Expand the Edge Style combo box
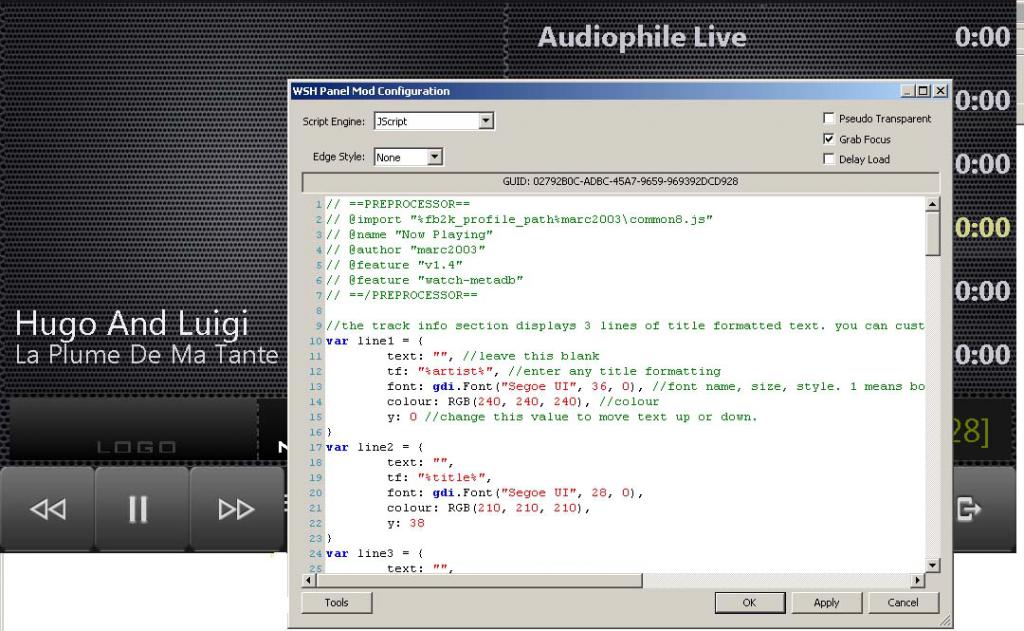The width and height of the screenshot is (1024, 631). [434, 157]
